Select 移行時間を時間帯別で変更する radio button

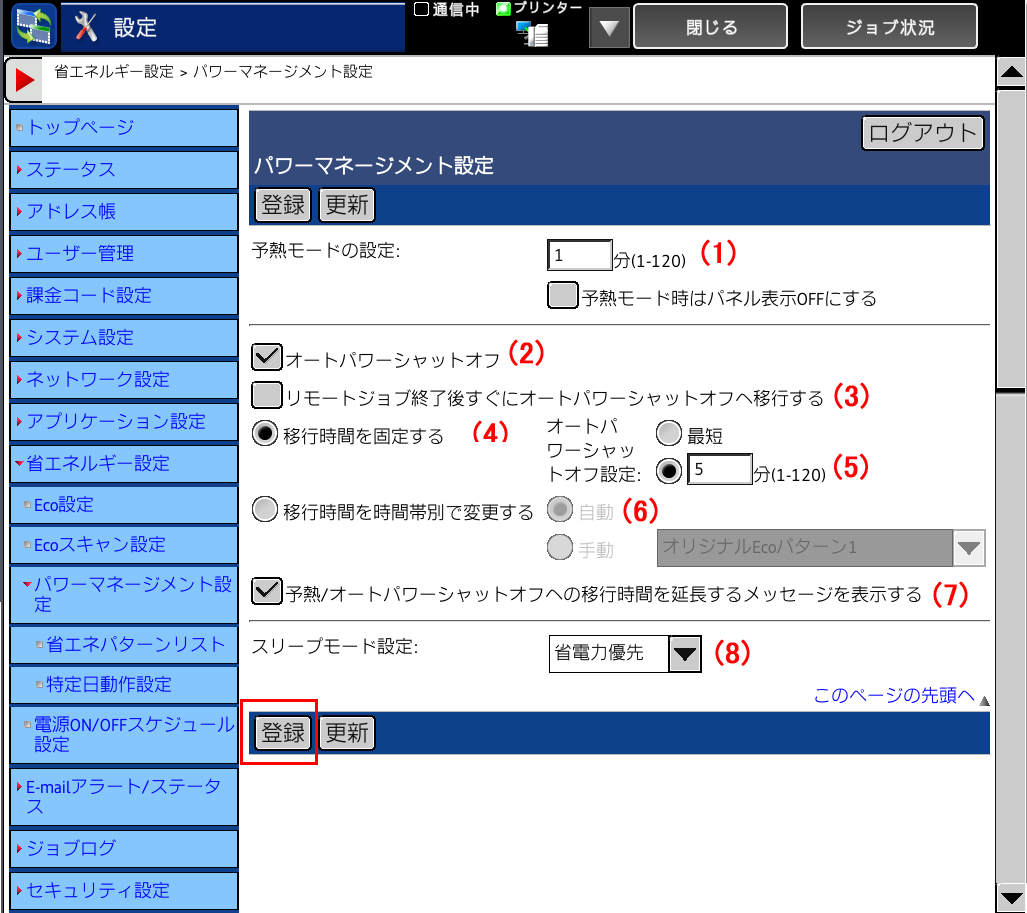point(266,511)
